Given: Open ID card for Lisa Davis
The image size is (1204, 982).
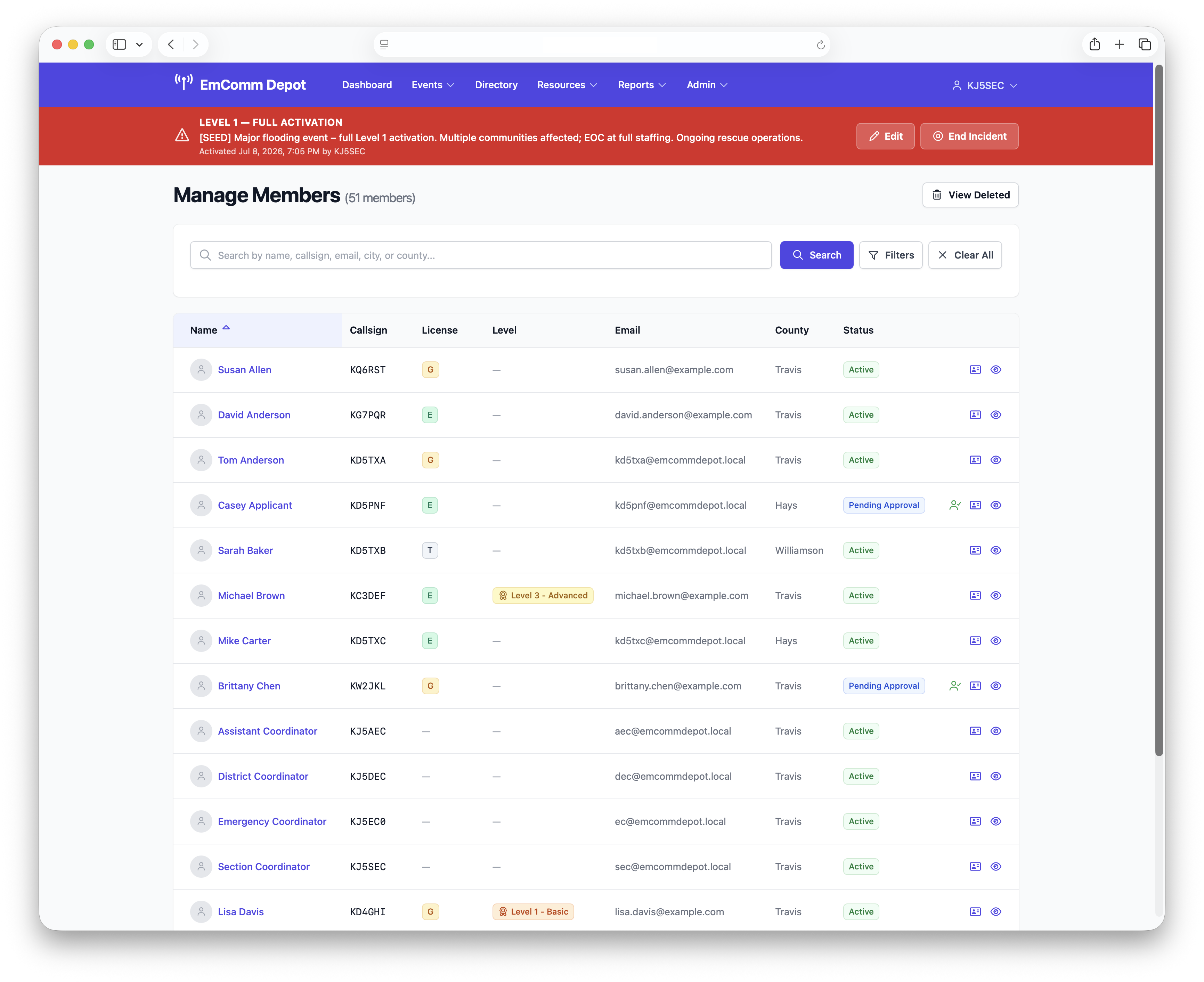Looking at the screenshot, I should pyautogui.click(x=975, y=912).
